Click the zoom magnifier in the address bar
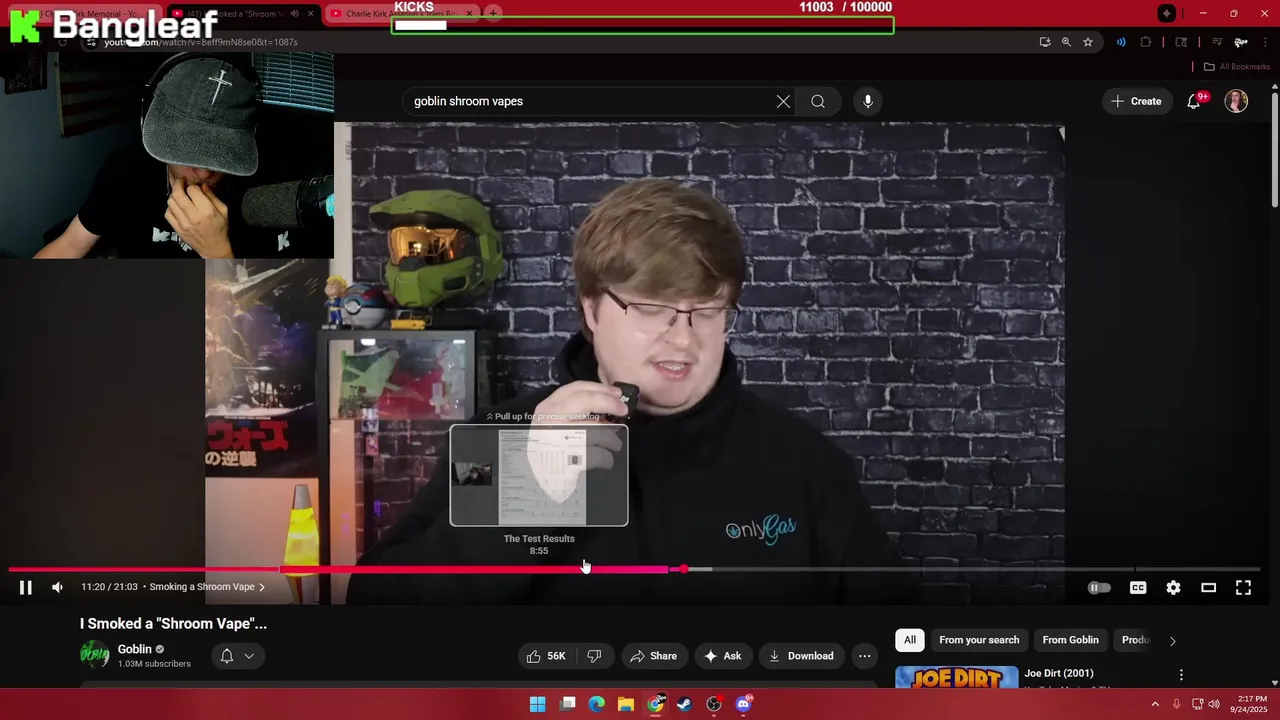The height and width of the screenshot is (720, 1280). (x=1066, y=42)
